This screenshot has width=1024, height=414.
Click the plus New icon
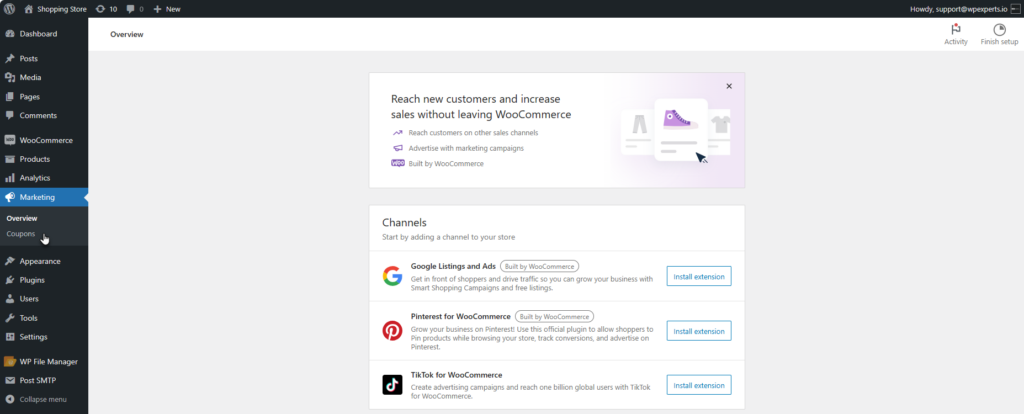pos(157,9)
